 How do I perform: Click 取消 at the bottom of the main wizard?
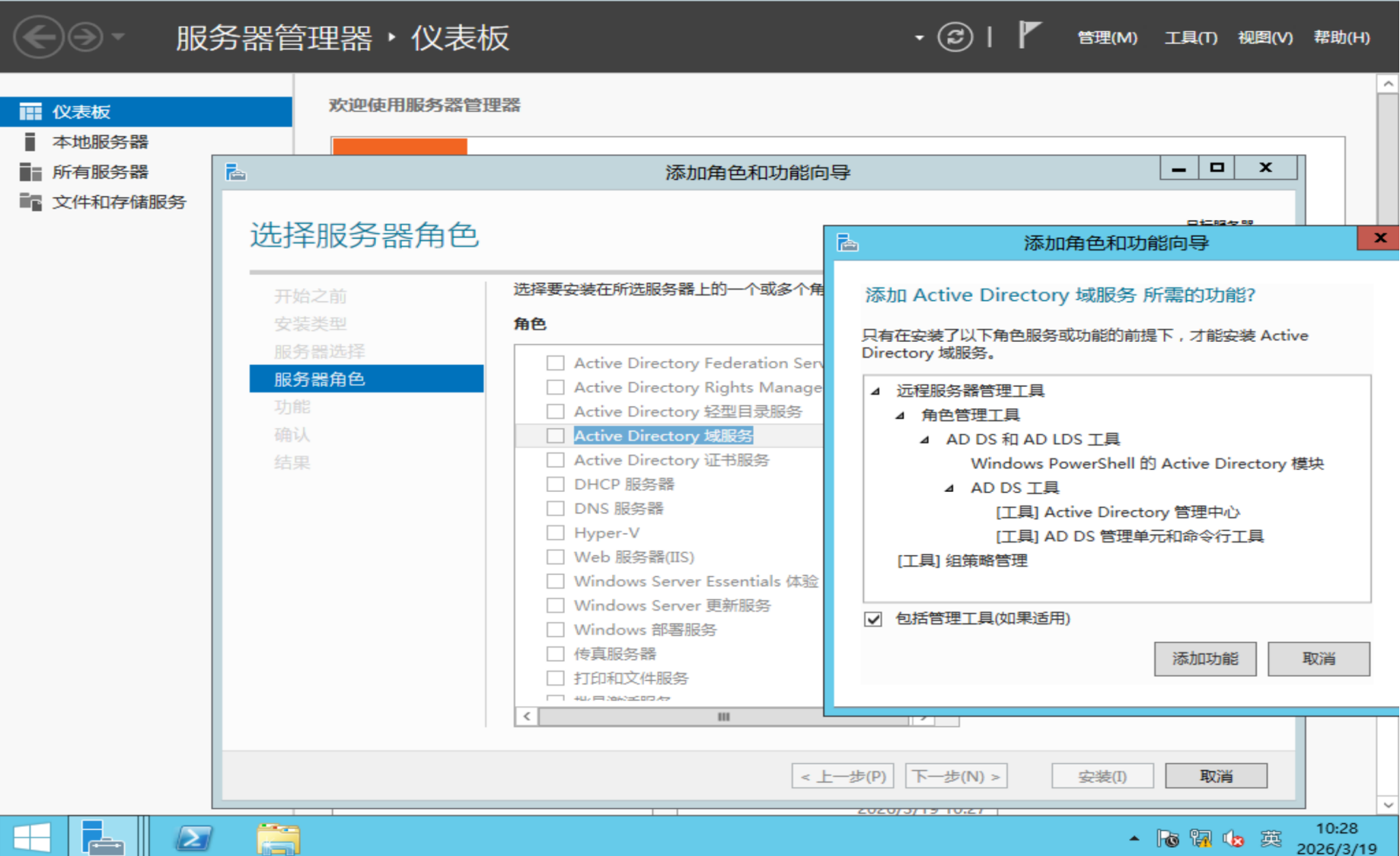click(1216, 776)
